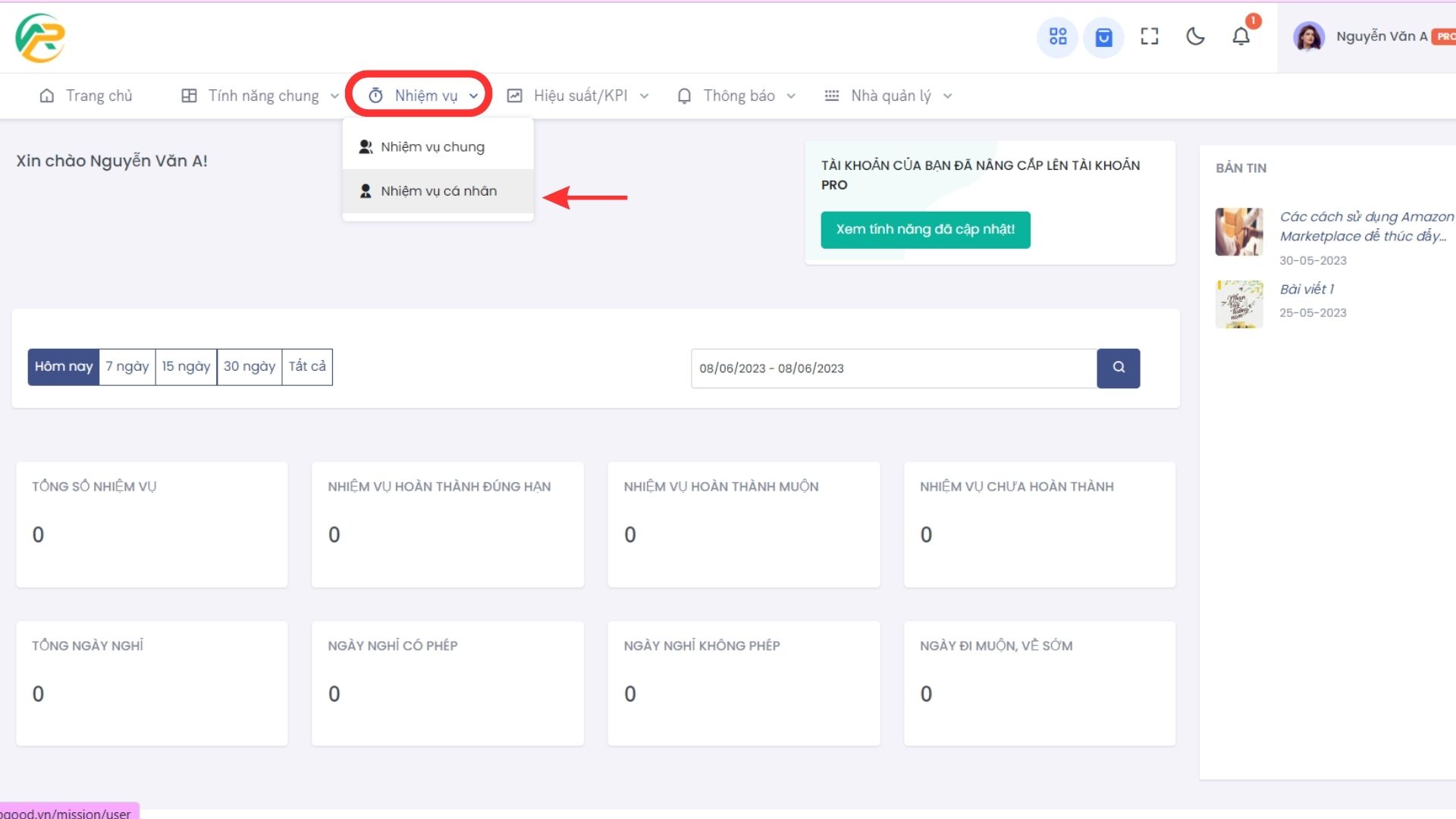1456x819 pixels.
Task: Open Thông báo menu
Action: point(736,96)
